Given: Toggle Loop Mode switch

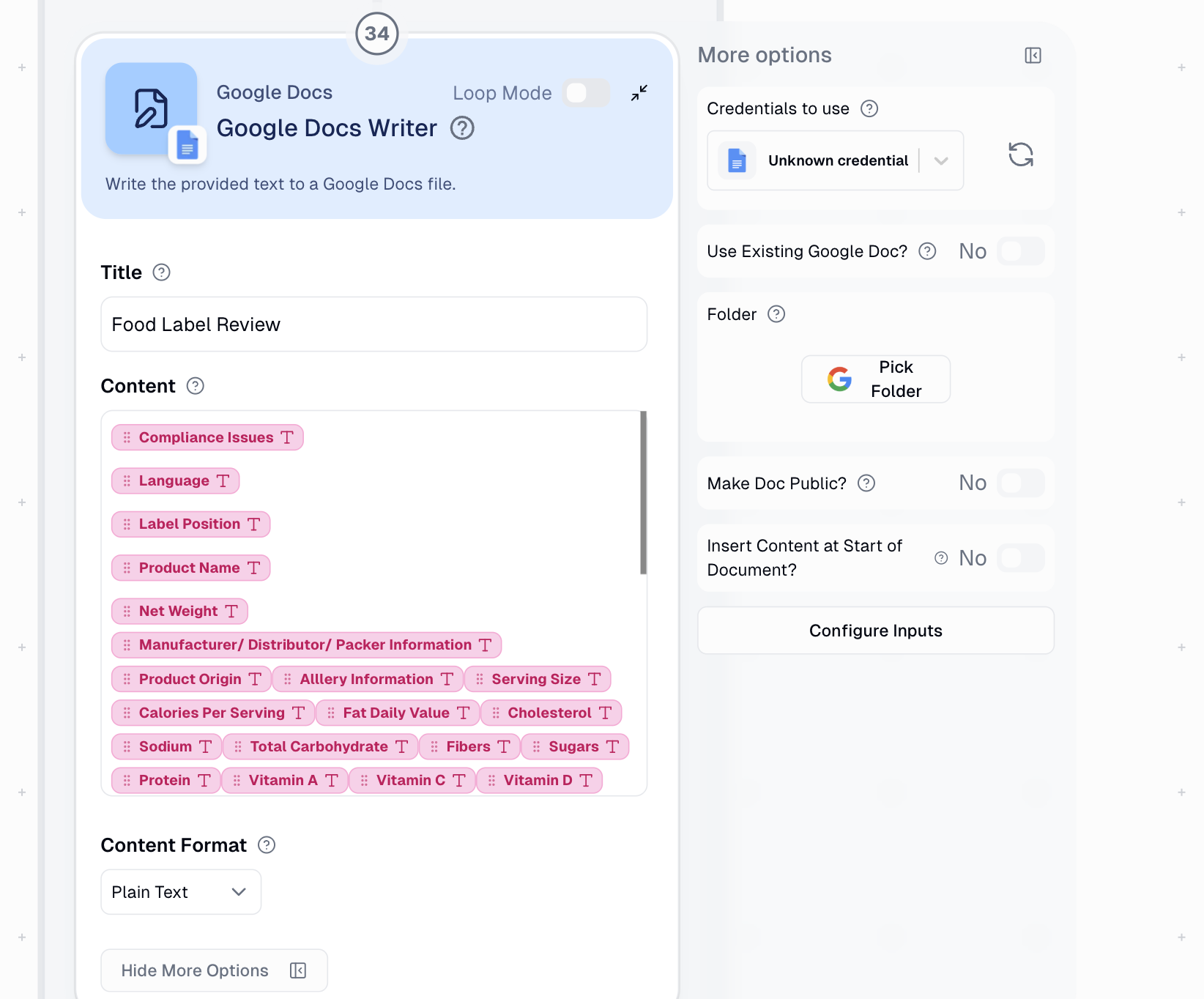Looking at the screenshot, I should pos(587,93).
